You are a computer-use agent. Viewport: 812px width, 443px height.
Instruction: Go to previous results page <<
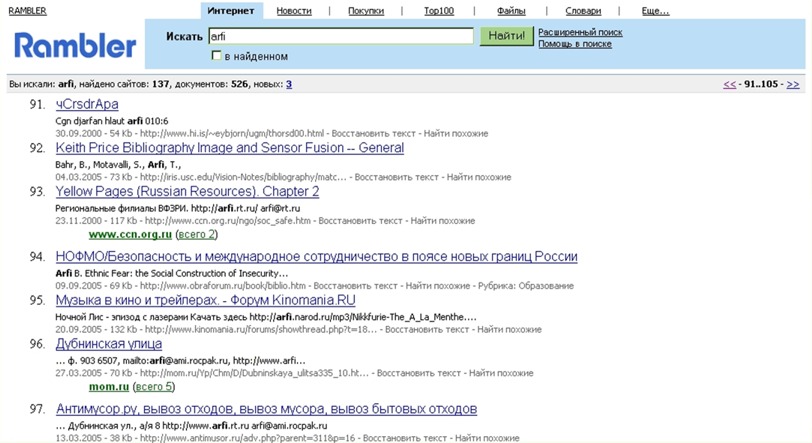click(729, 84)
